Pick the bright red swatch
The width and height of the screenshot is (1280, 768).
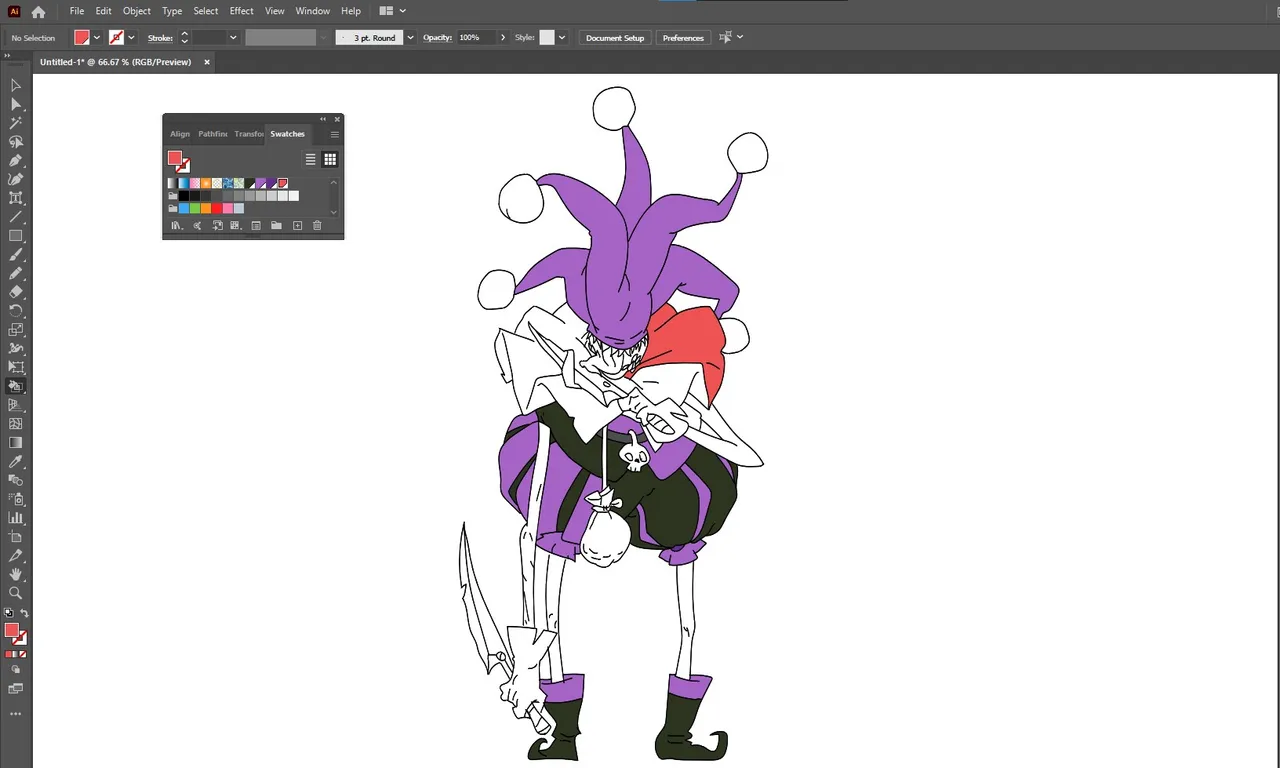tap(217, 208)
